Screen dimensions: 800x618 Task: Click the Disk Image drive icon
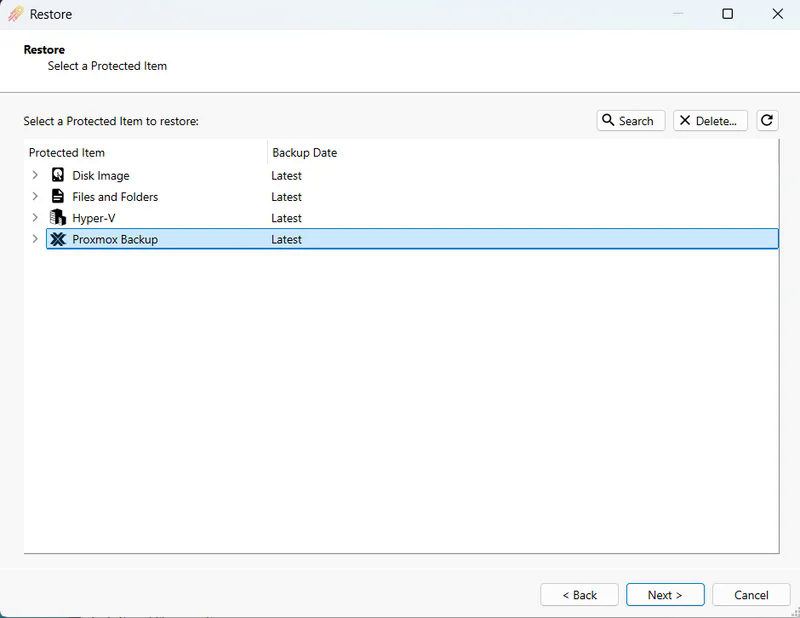(58, 175)
